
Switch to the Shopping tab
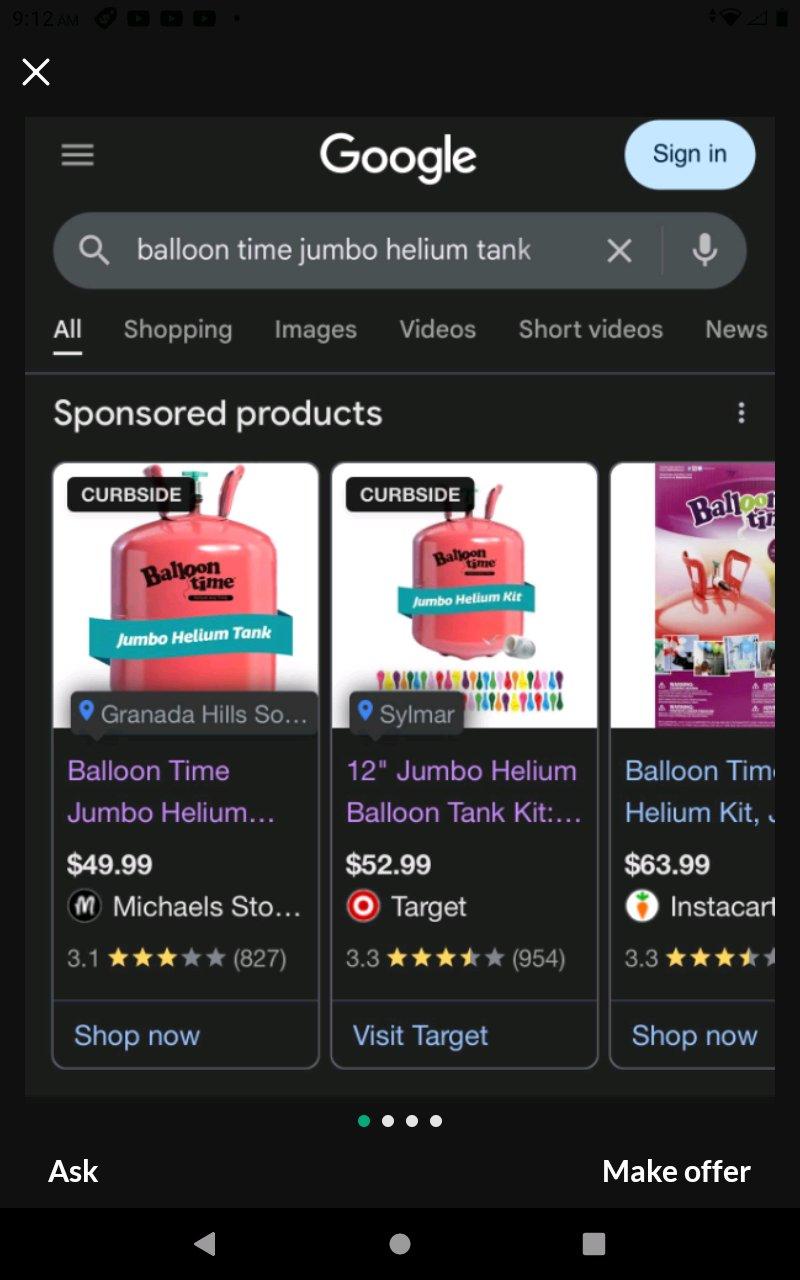(177, 329)
